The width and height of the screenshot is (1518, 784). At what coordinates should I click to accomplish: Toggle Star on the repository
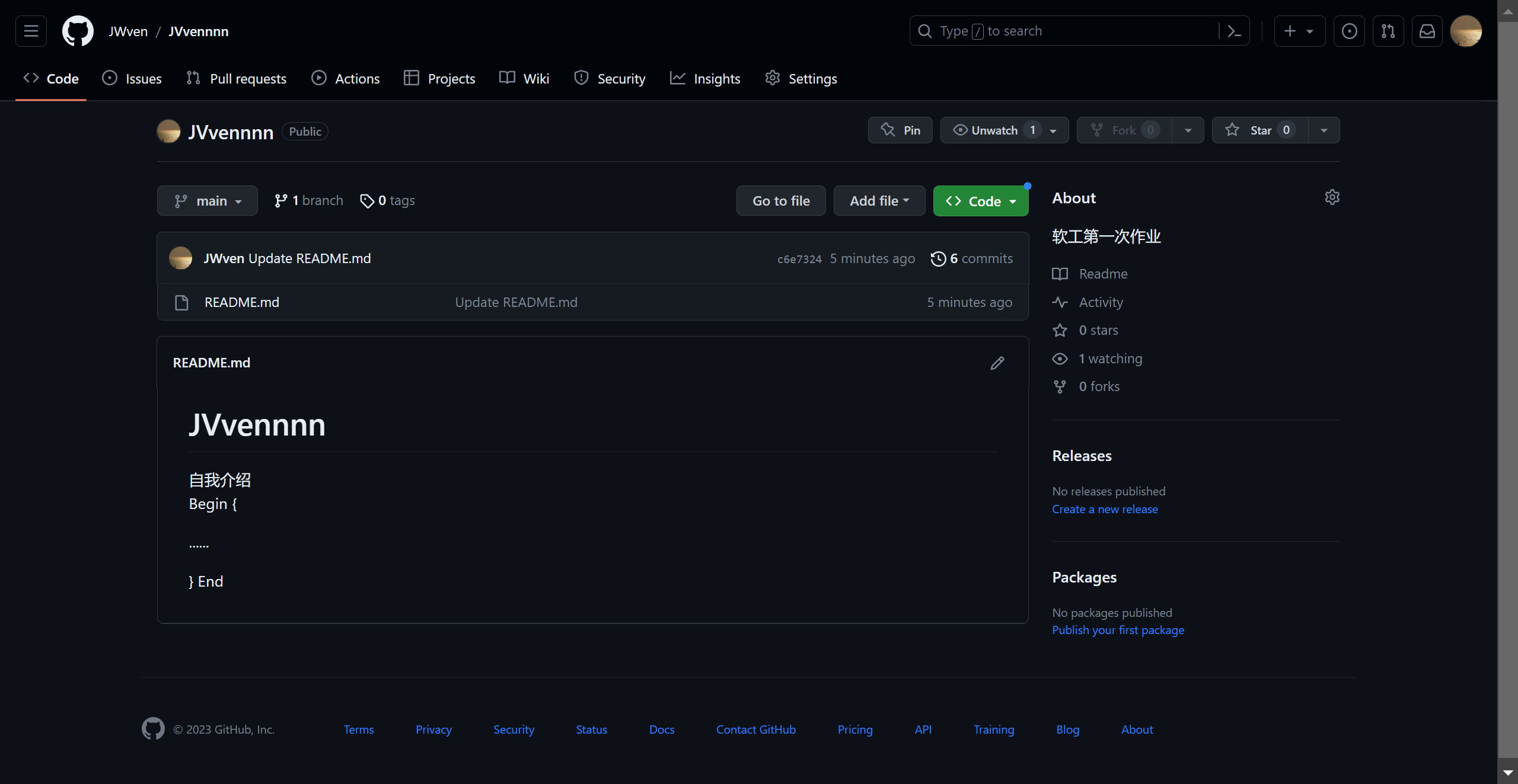(x=1259, y=130)
